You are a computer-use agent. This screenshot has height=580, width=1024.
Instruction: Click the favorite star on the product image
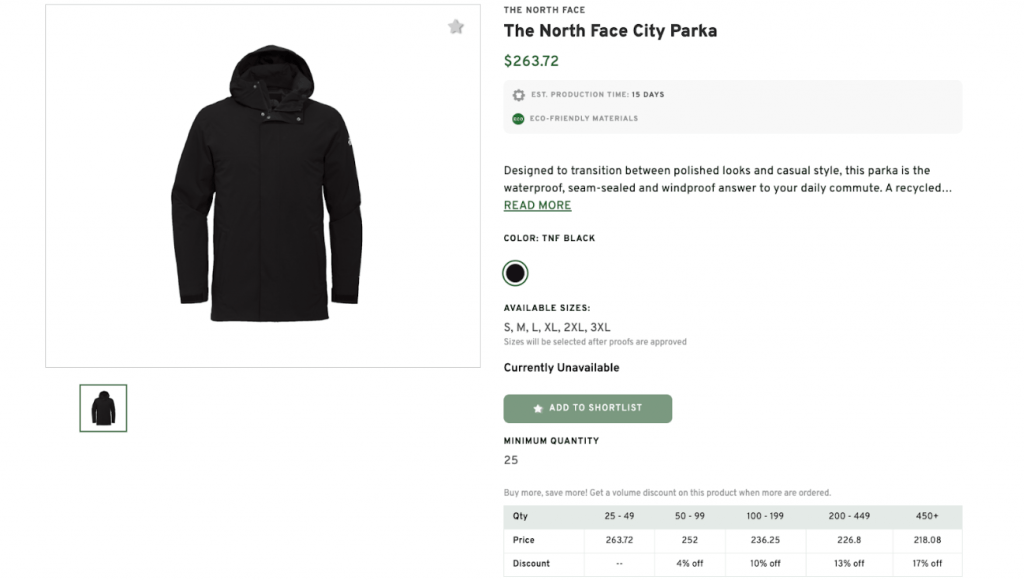point(456,27)
